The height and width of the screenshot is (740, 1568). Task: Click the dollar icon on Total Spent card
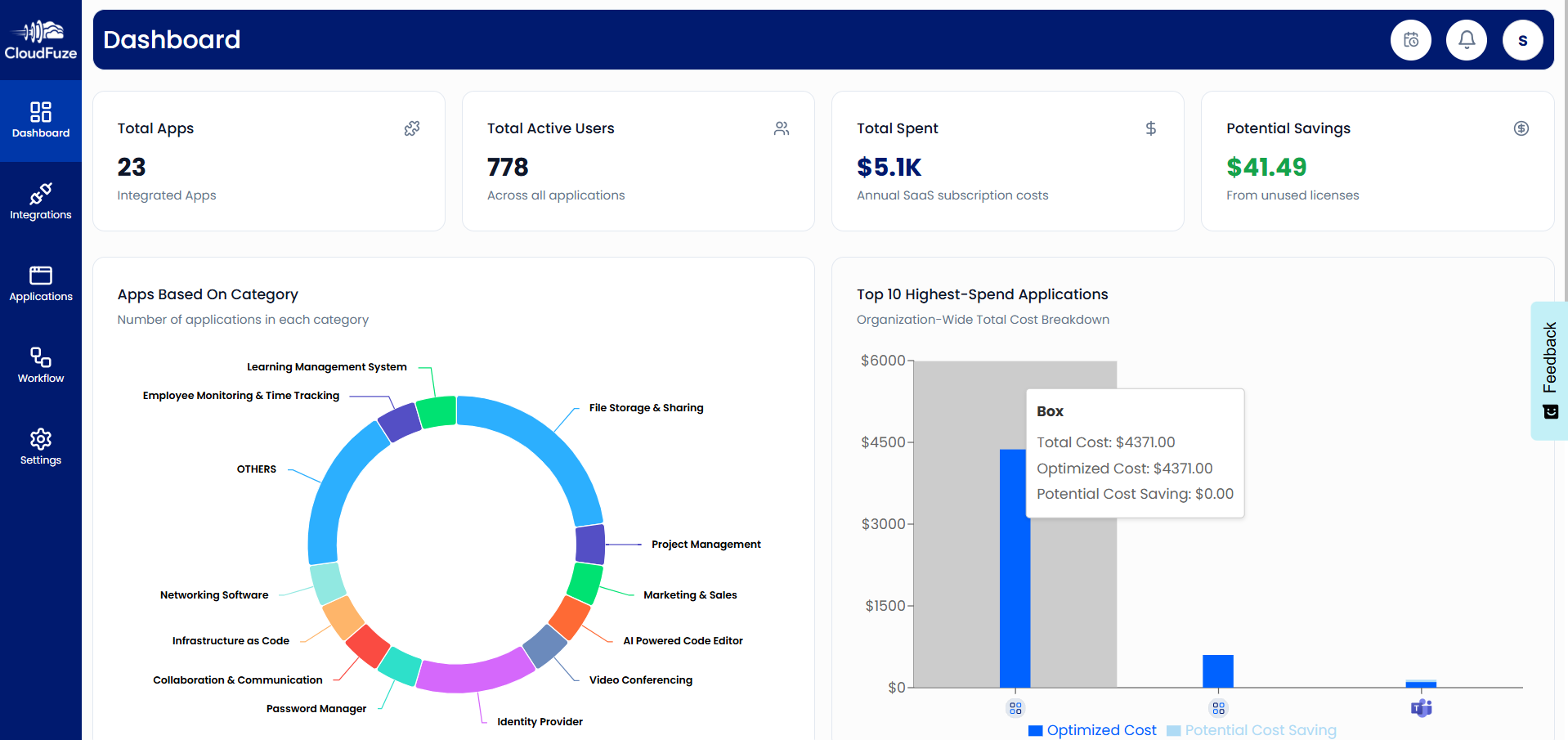tap(1150, 128)
